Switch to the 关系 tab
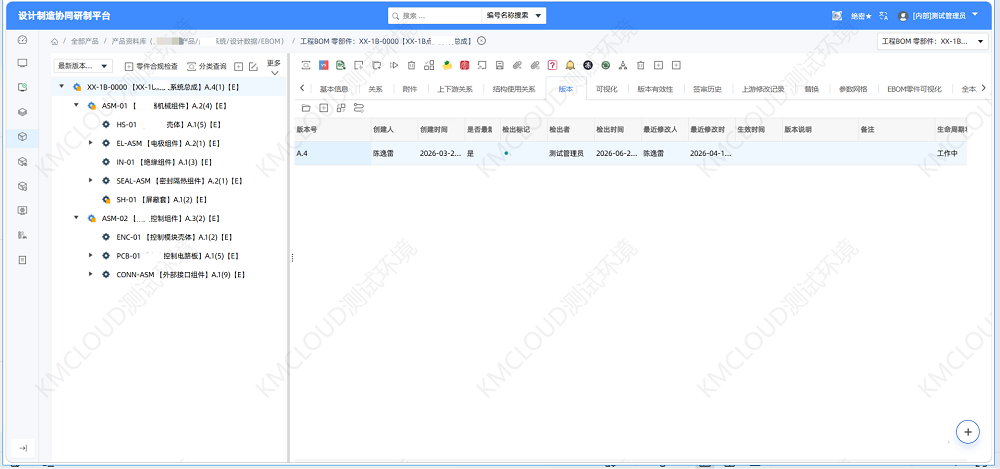 [375, 89]
